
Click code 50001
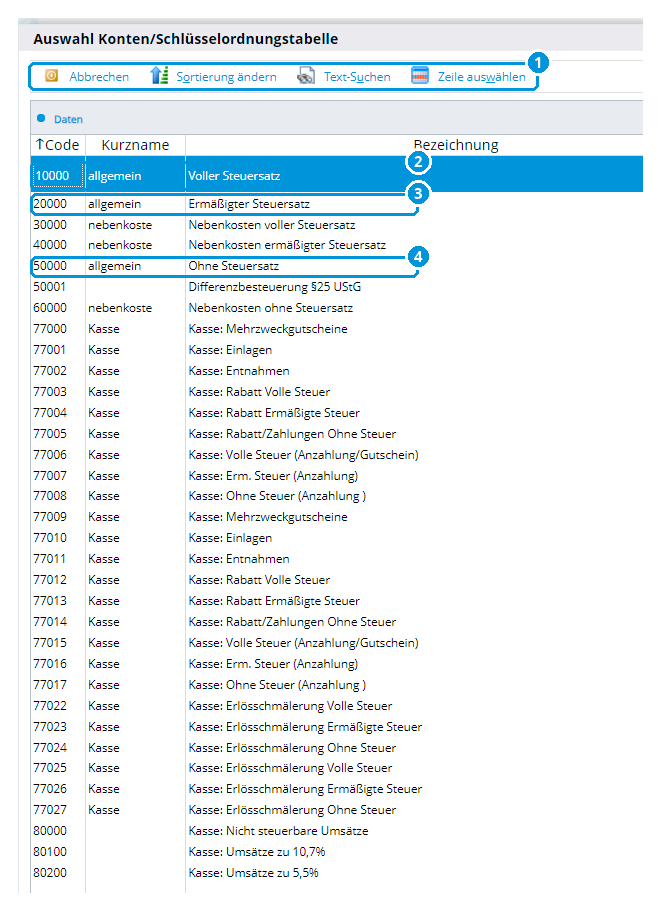(49, 287)
